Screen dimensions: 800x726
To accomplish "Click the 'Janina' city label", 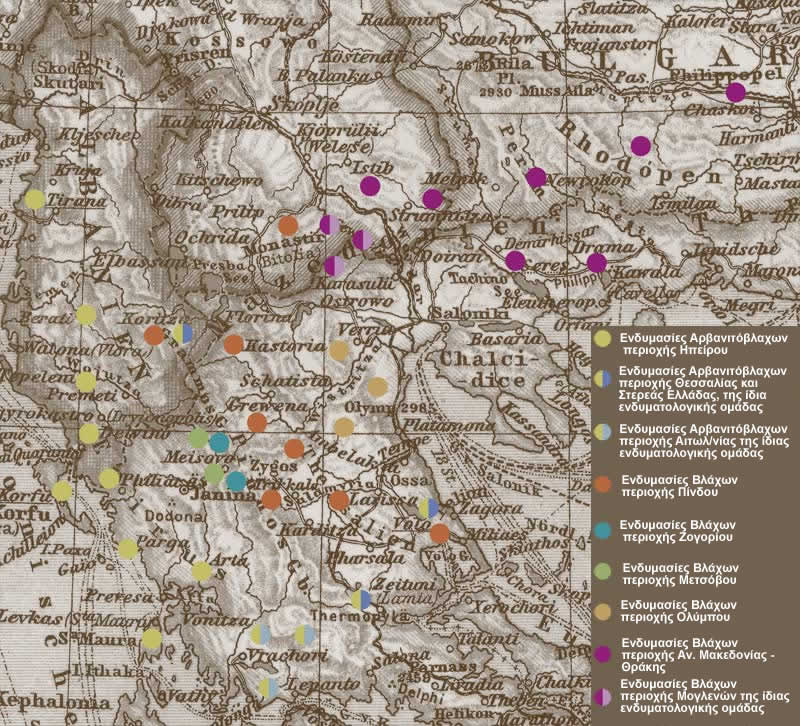I will [222, 495].
